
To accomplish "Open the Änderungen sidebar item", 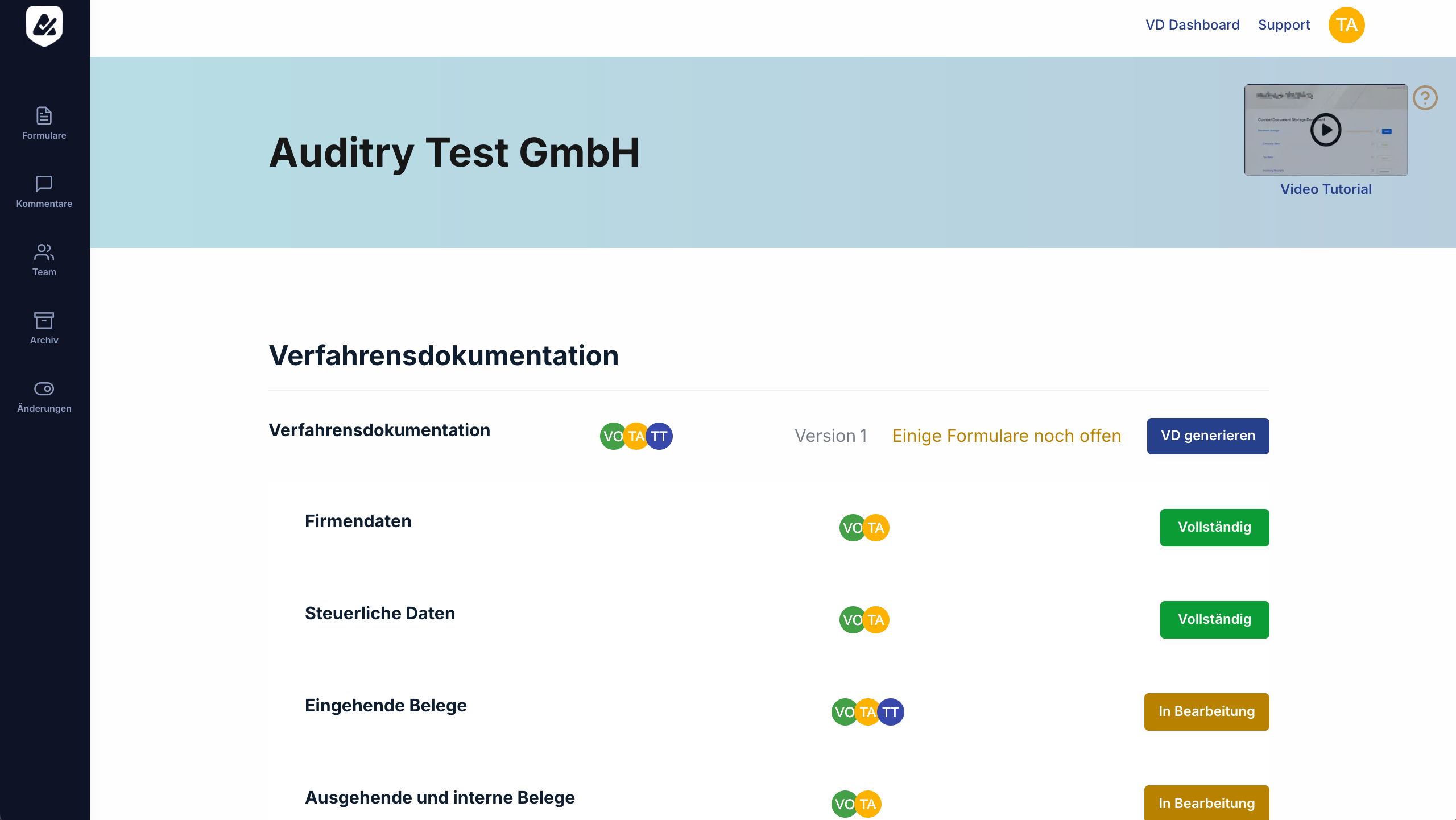I will pyautogui.click(x=44, y=396).
